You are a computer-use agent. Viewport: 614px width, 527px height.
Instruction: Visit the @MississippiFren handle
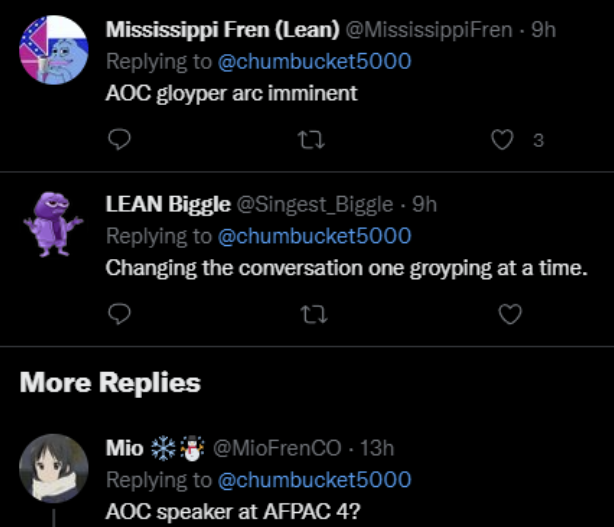point(429,30)
